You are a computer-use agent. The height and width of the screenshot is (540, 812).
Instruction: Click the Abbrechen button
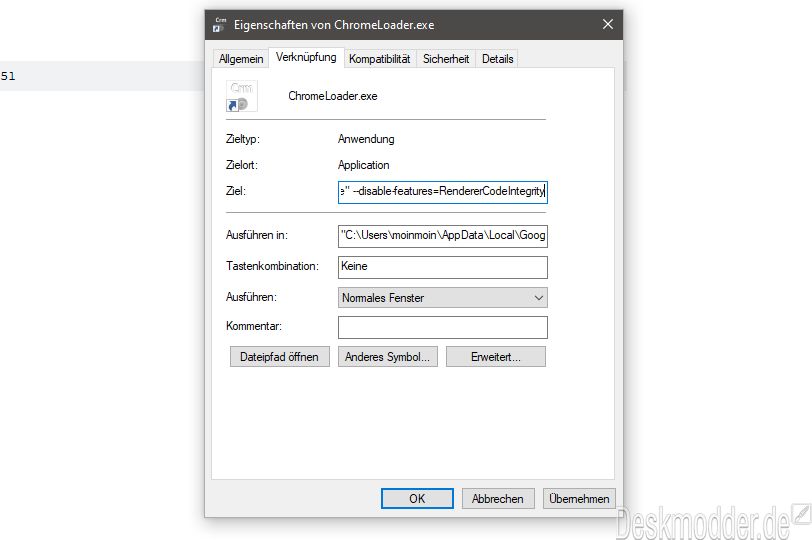498,499
